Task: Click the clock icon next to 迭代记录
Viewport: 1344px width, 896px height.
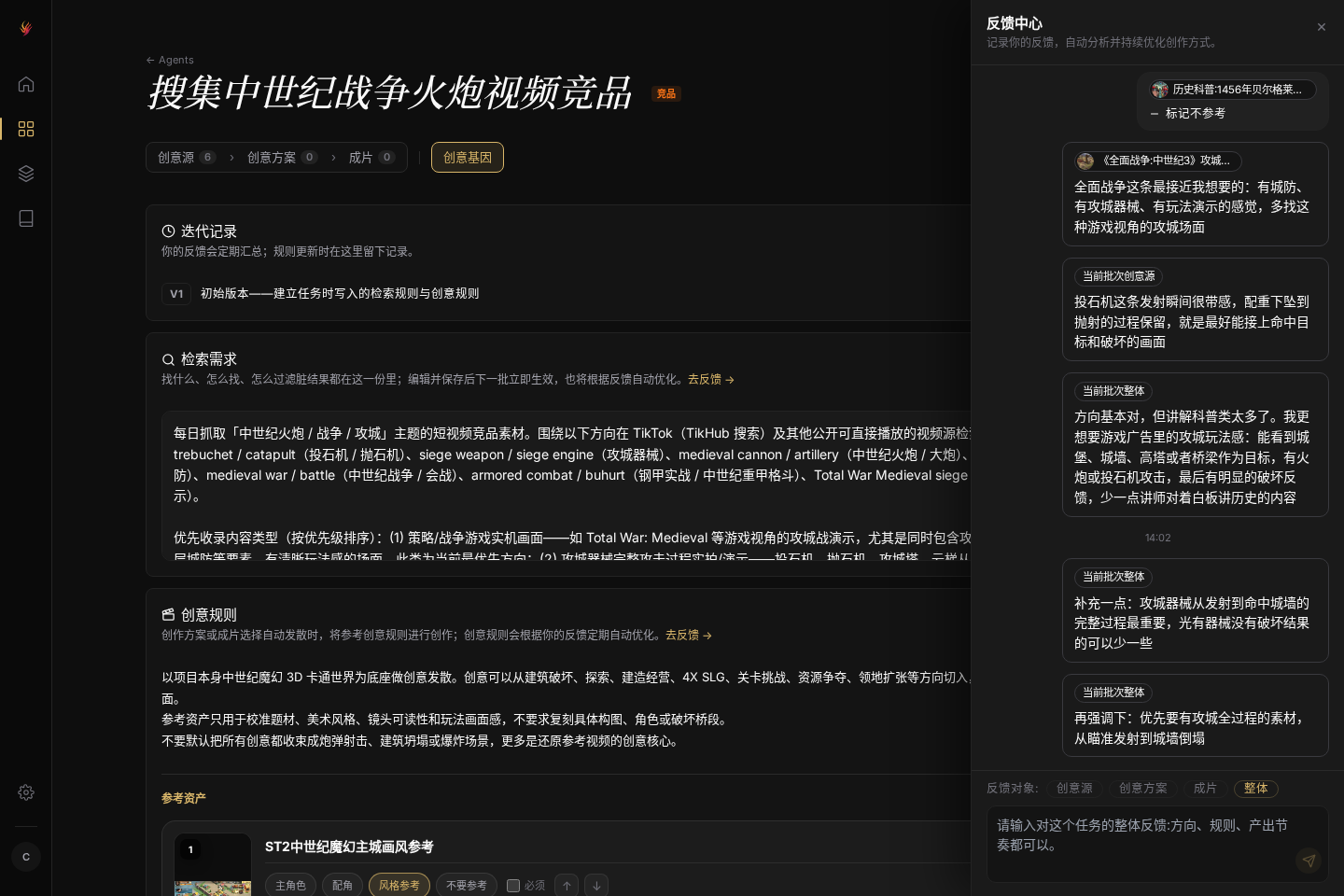Action: point(168,231)
